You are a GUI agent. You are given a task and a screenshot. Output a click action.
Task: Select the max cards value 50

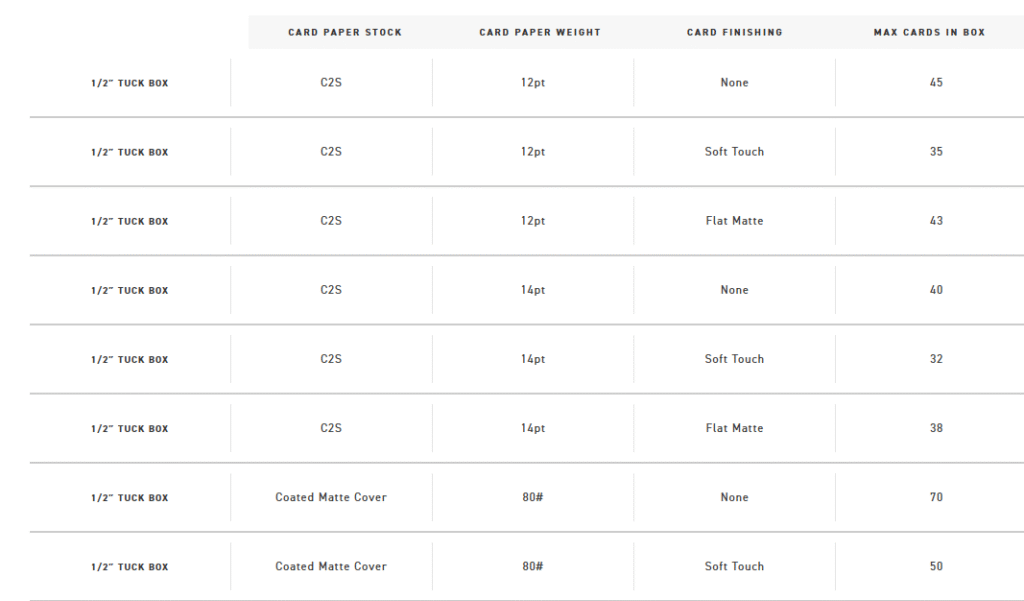click(x=936, y=566)
